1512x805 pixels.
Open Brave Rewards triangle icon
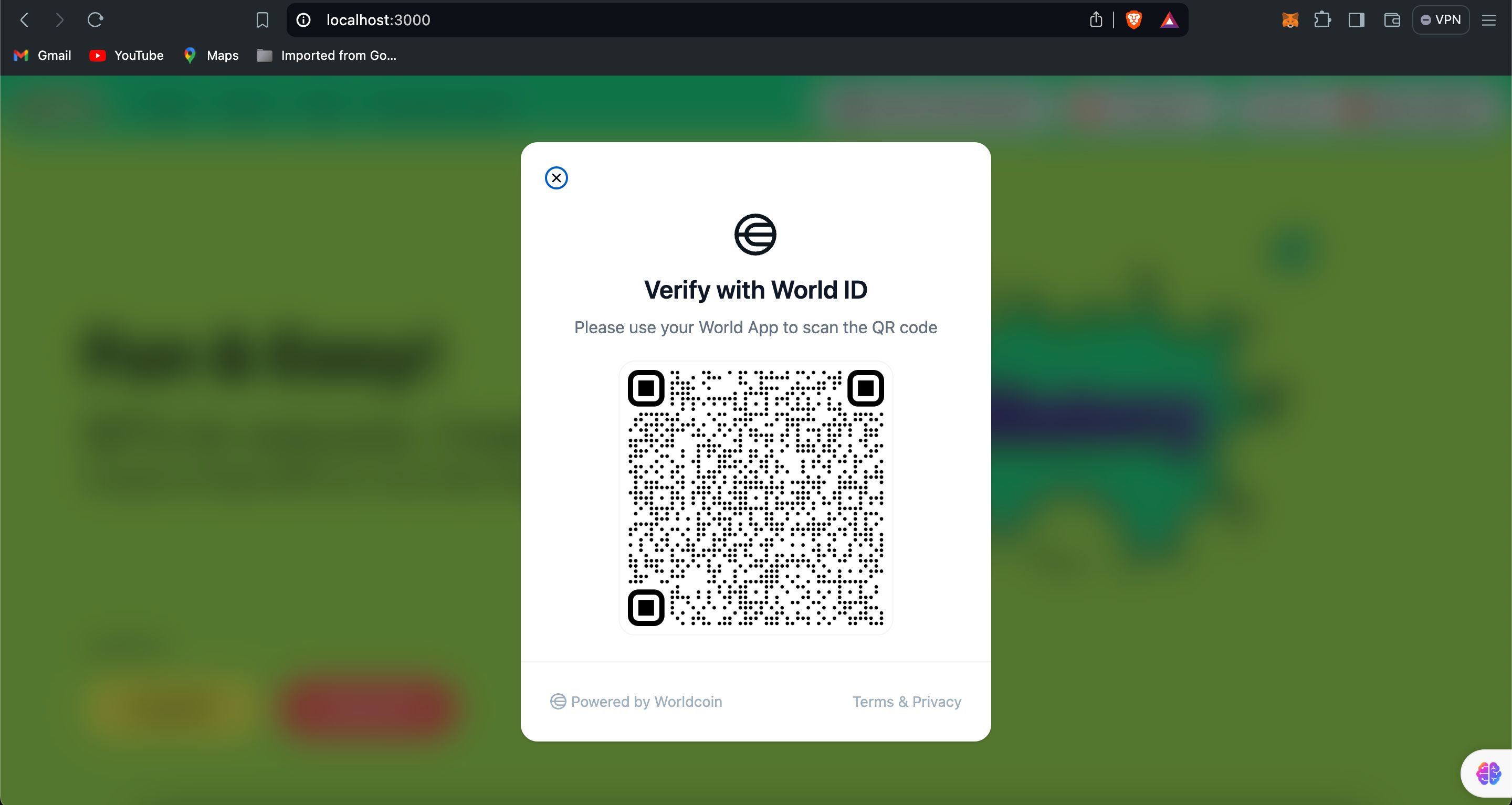click(x=1169, y=20)
